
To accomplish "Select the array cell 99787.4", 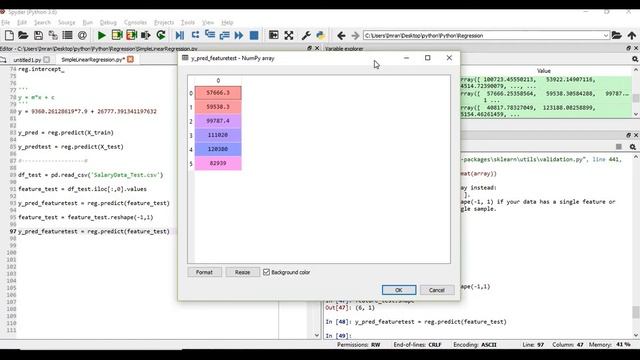I will pyautogui.click(x=218, y=121).
